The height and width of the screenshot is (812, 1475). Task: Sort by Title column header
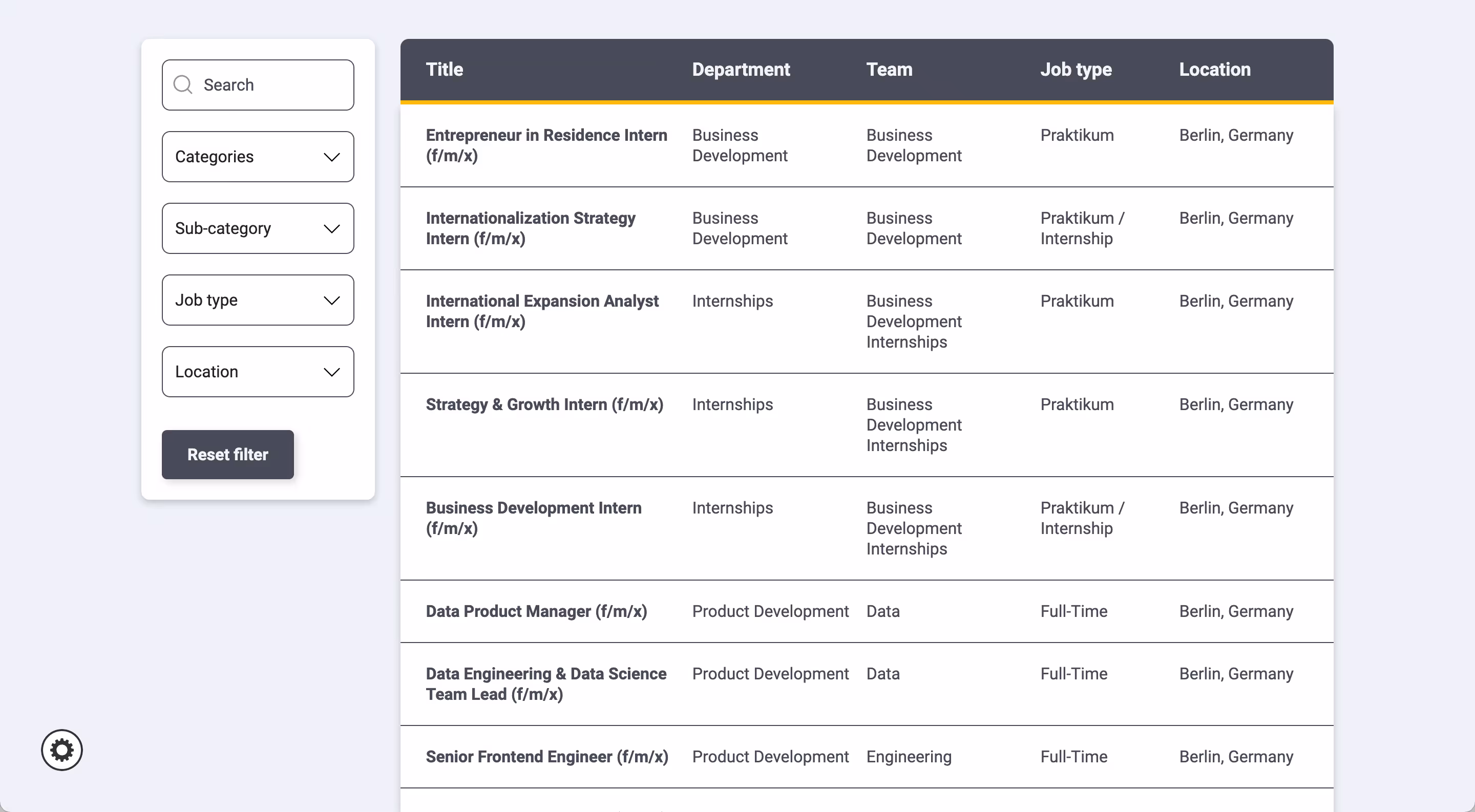445,69
